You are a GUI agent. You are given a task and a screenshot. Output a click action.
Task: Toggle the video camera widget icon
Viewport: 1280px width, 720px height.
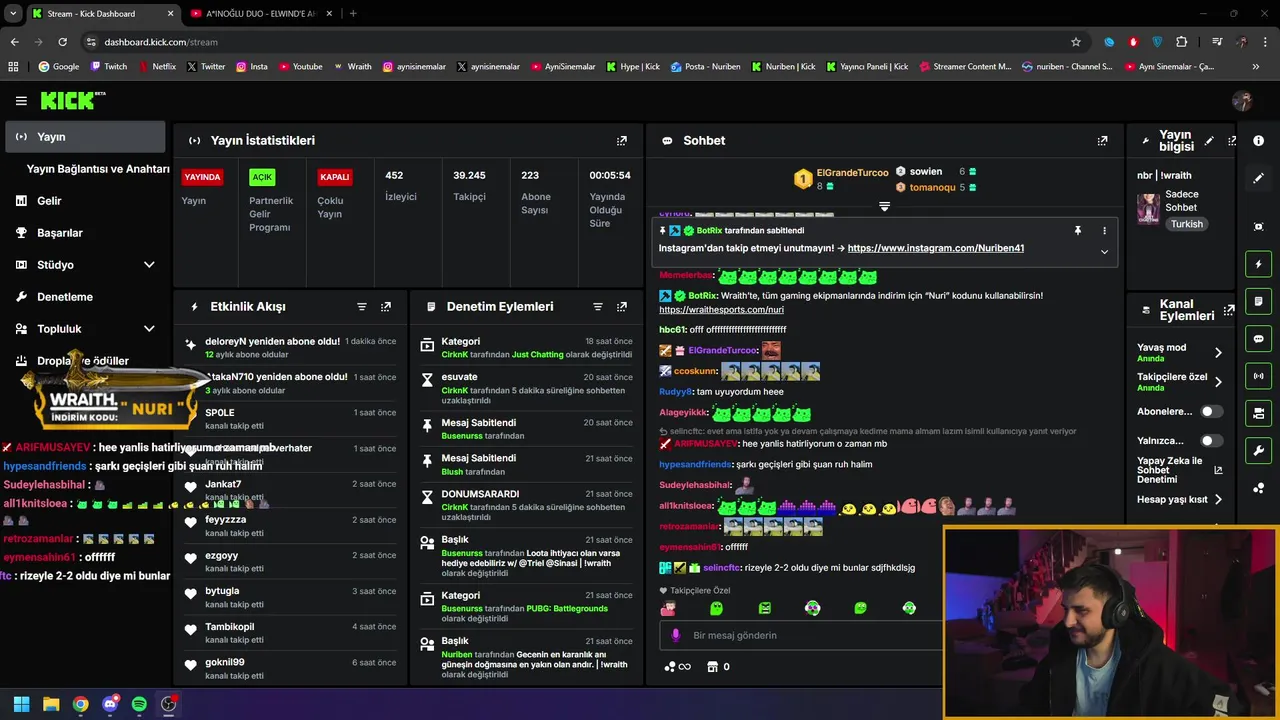click(1258, 413)
